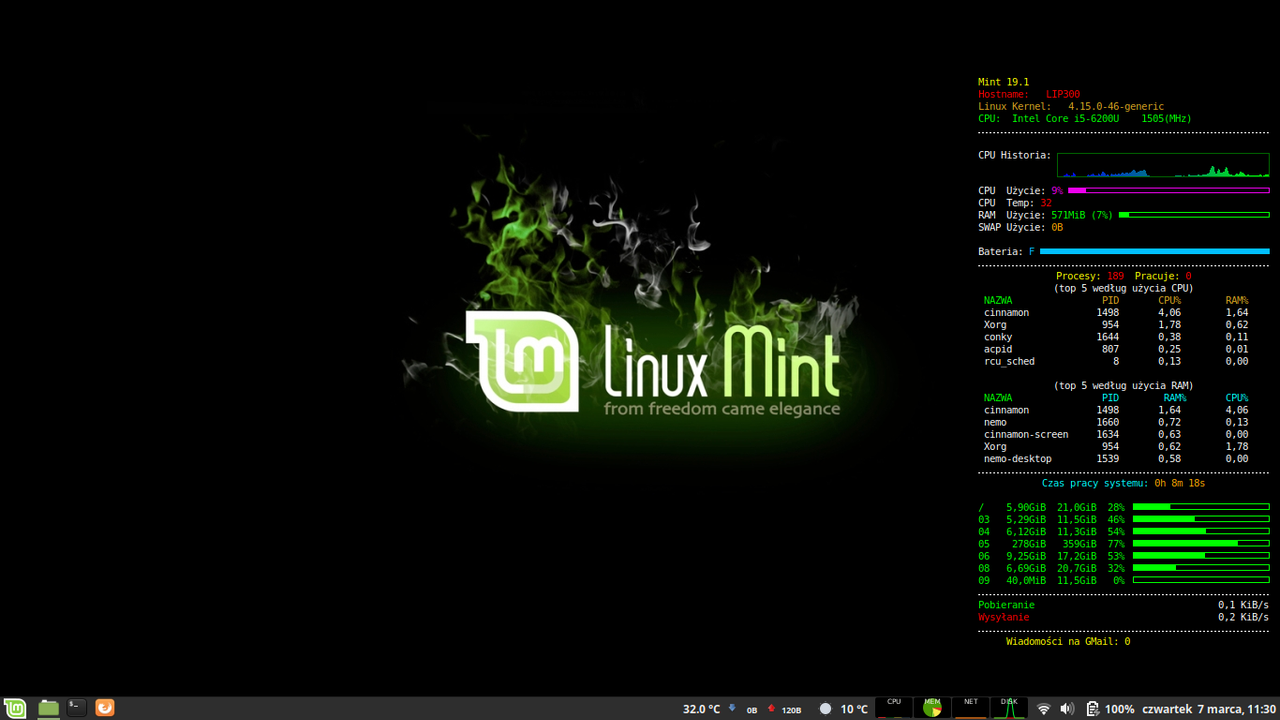Click the 'Wiadomości na GMail: 0' line
The image size is (1280, 720).
[1068, 641]
